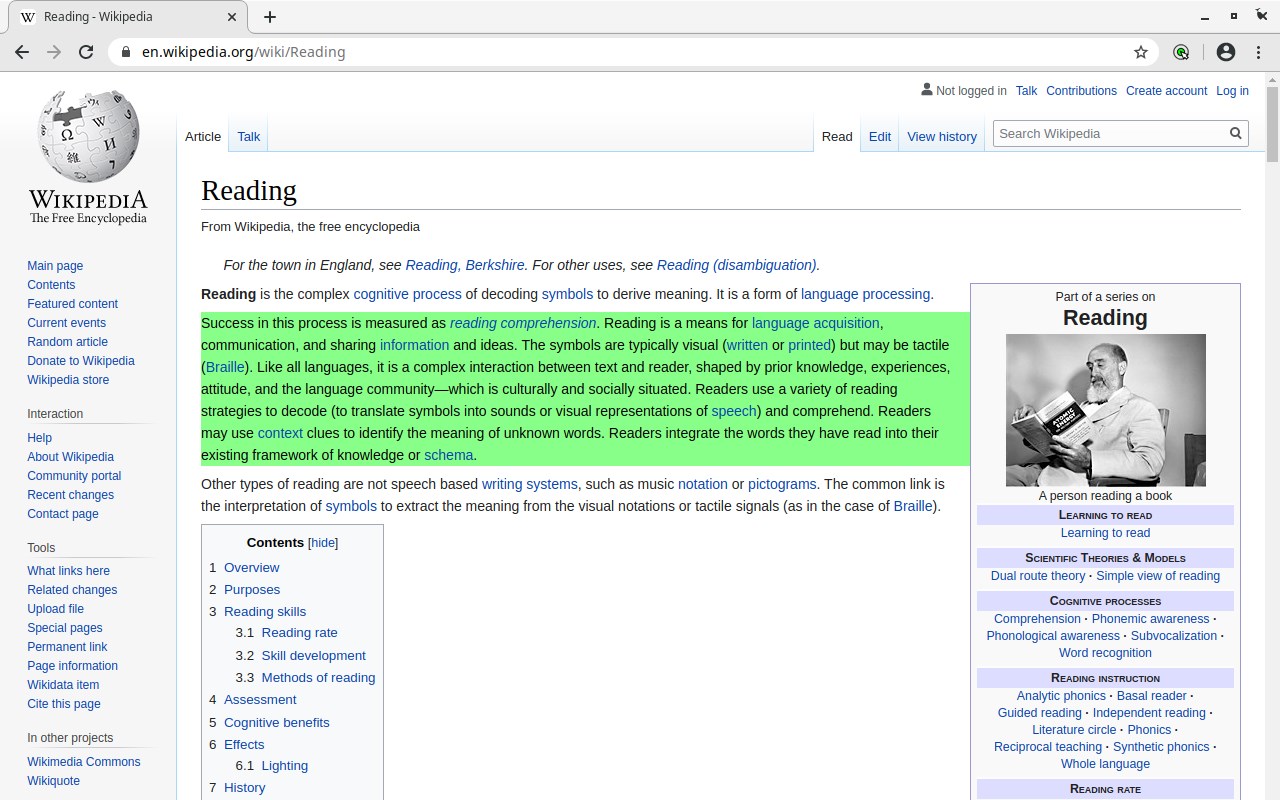Open the View history tab
Image resolution: width=1280 pixels, height=800 pixels.
(x=942, y=137)
